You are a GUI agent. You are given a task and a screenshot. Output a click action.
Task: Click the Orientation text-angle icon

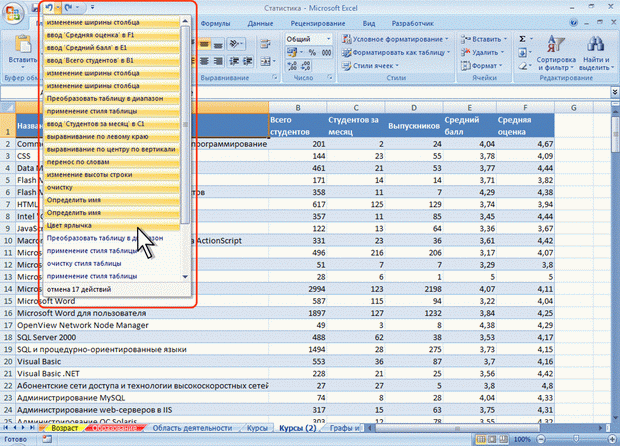point(236,43)
